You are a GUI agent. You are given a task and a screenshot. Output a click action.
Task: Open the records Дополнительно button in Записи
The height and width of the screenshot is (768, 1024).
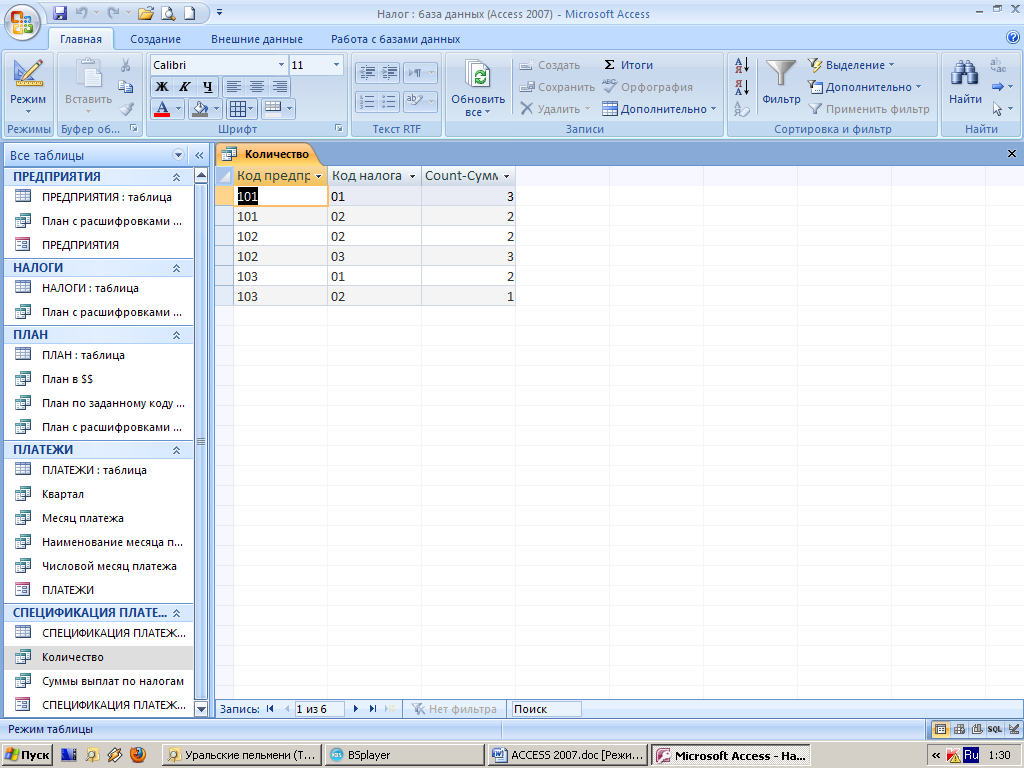(x=659, y=109)
